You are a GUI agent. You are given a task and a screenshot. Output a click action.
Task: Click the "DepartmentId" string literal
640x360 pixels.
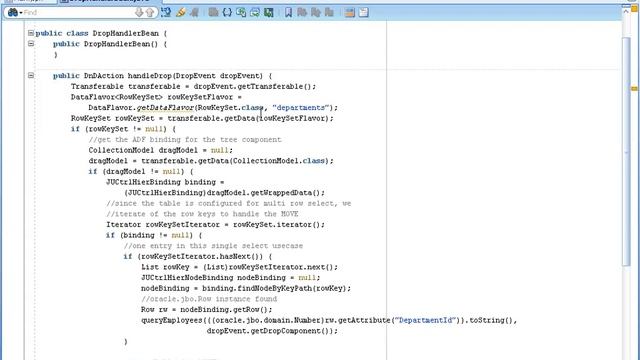426,320
